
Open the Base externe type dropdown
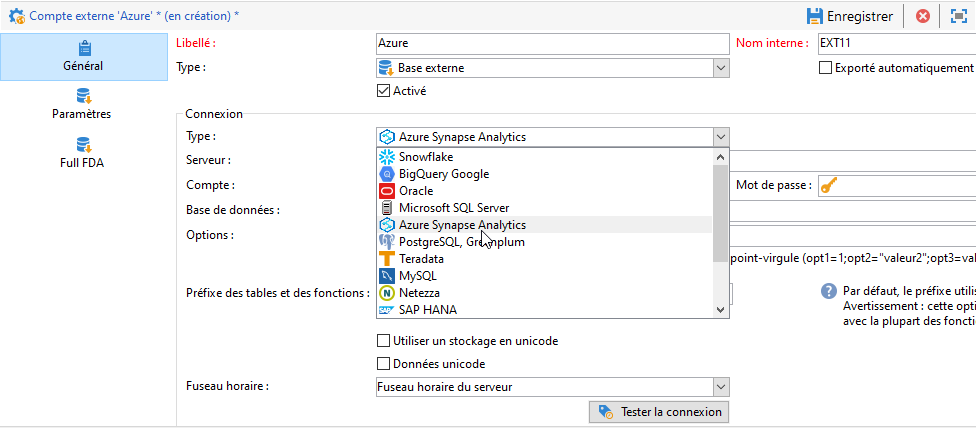pyautogui.click(x=720, y=68)
